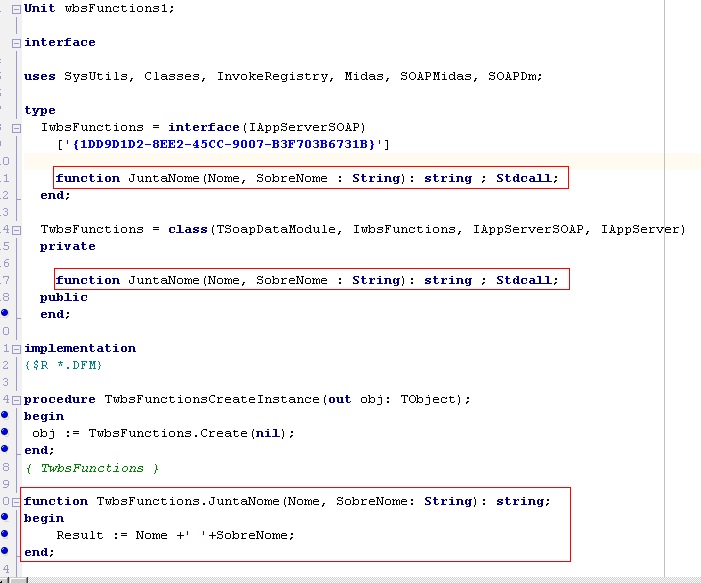701x583 pixels.
Task: Collapse the interface section fold marker
Action: click(16, 43)
